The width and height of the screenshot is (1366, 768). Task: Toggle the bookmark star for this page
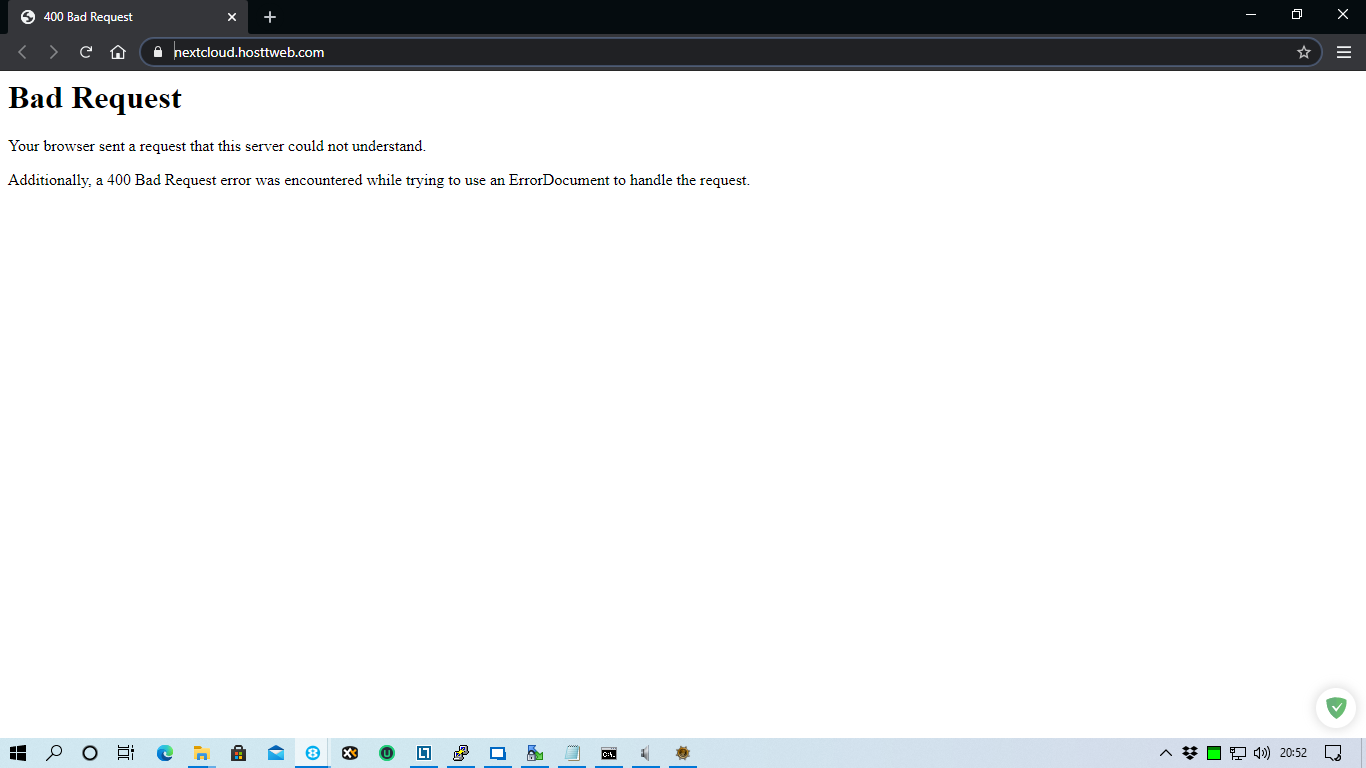pos(1304,52)
